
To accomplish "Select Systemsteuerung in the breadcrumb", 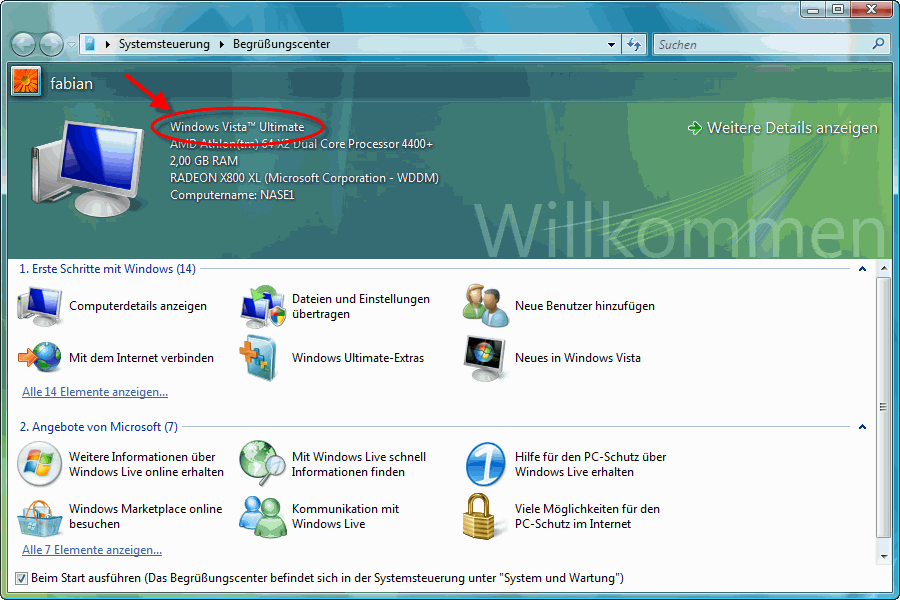I will click(164, 44).
